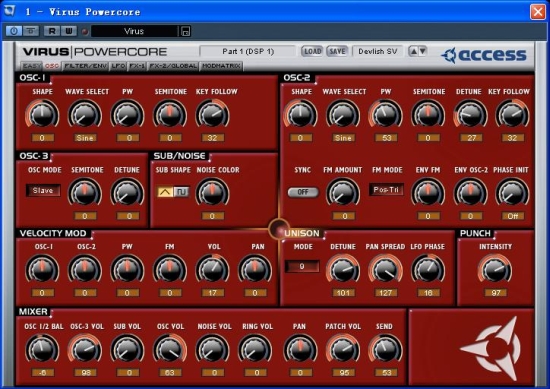Image resolution: width=550 pixels, height=389 pixels.
Task: Open the Part 1 (DSP 1) selector
Action: 248,52
